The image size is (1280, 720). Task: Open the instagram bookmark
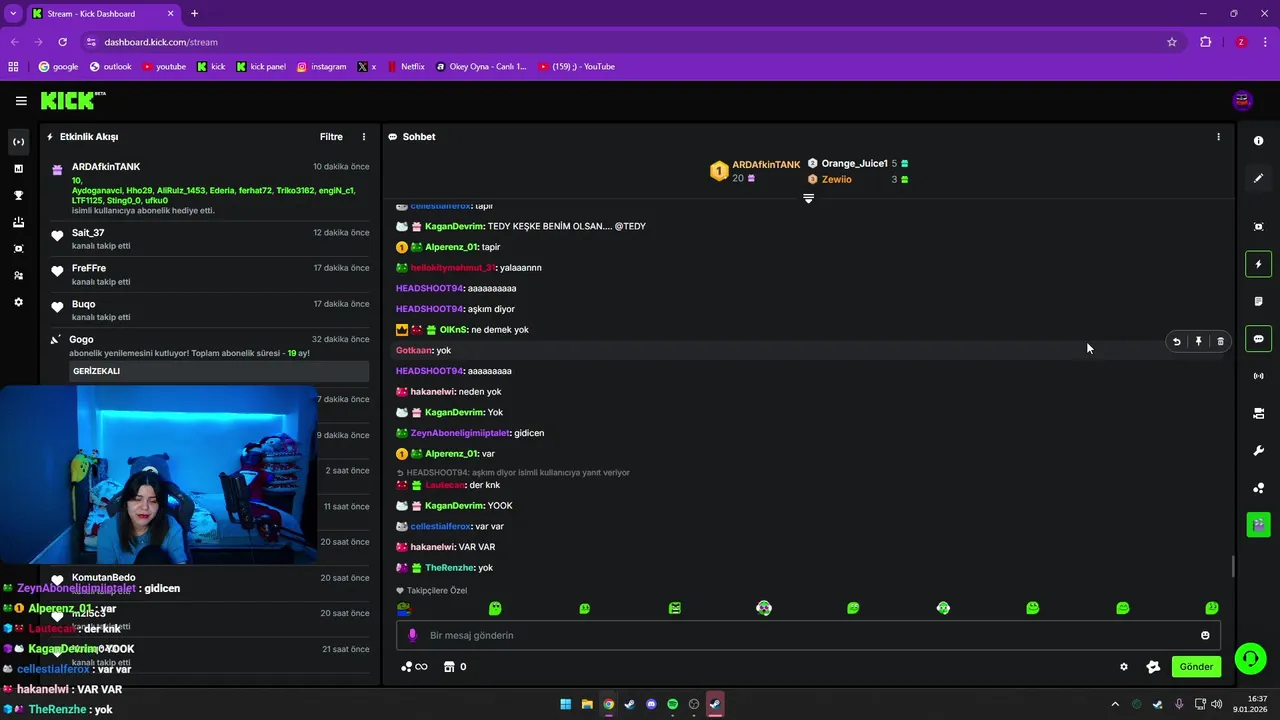pos(321,67)
